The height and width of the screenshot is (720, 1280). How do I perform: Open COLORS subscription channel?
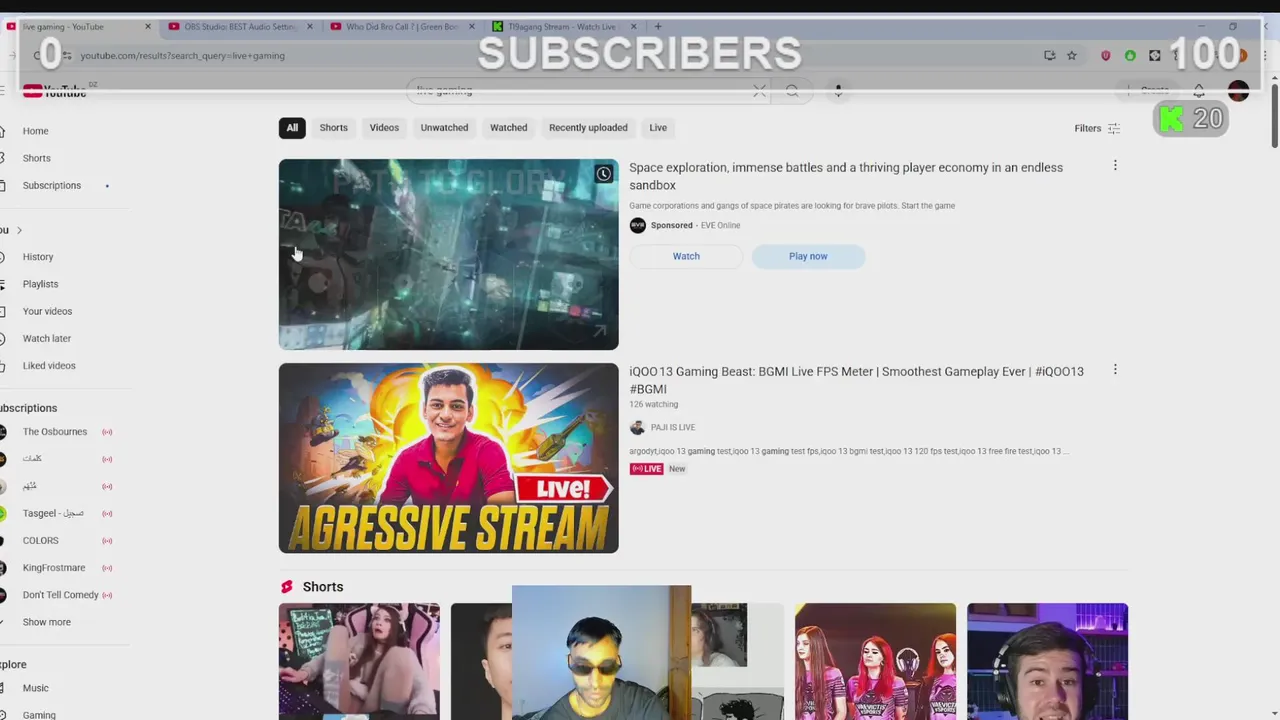(41, 540)
